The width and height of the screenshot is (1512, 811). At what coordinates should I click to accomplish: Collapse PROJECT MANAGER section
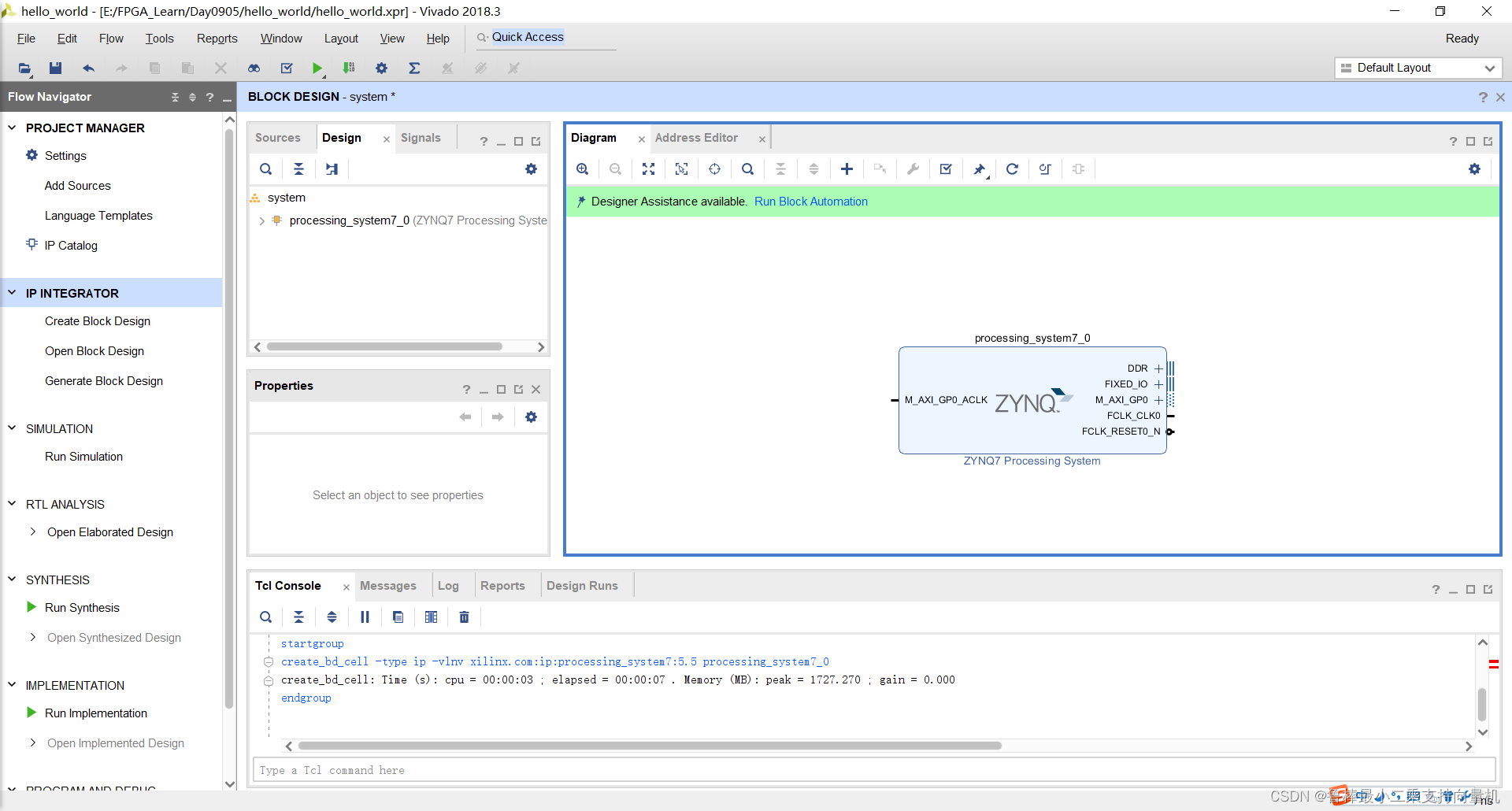[12, 128]
